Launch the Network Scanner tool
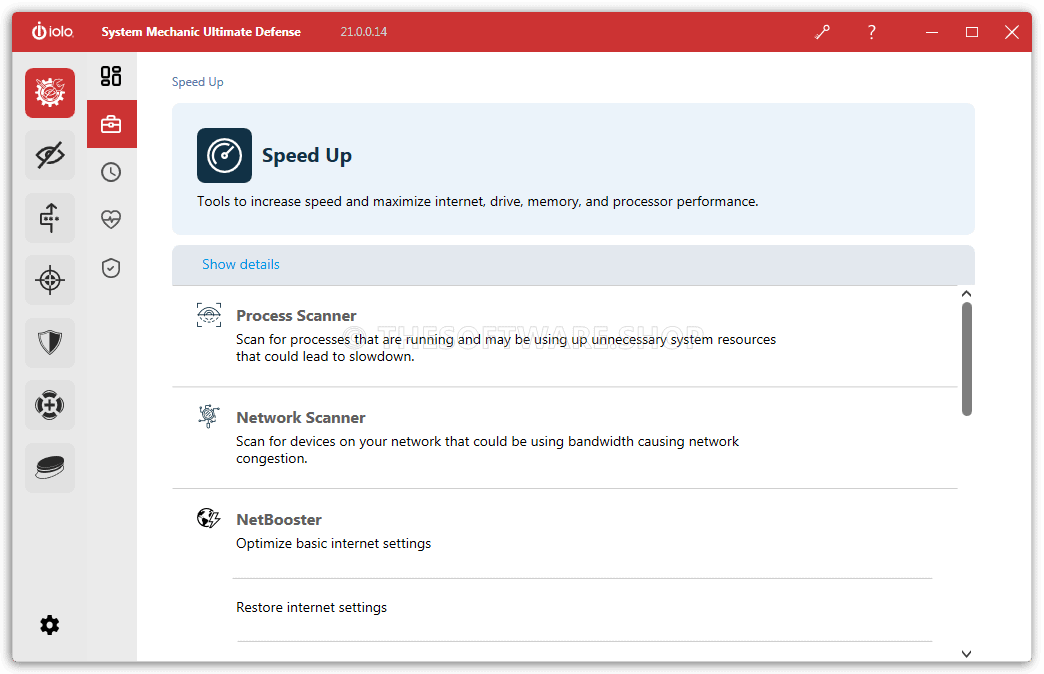Viewport: 1044px width, 674px height. [x=301, y=418]
